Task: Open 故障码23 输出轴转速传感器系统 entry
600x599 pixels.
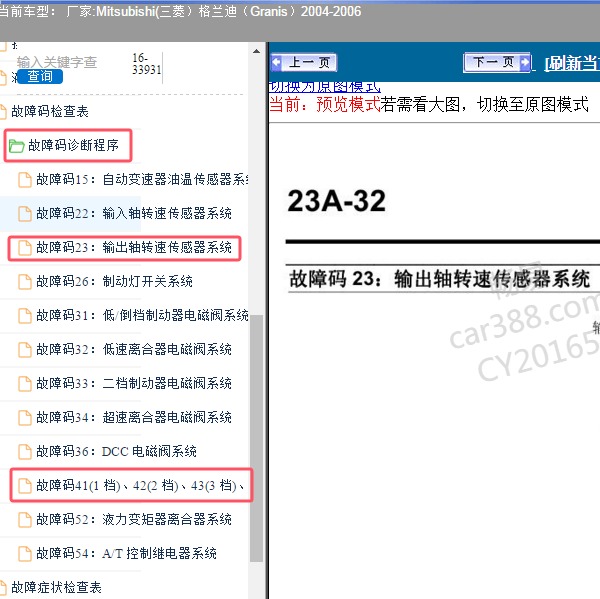Action: [x=134, y=247]
